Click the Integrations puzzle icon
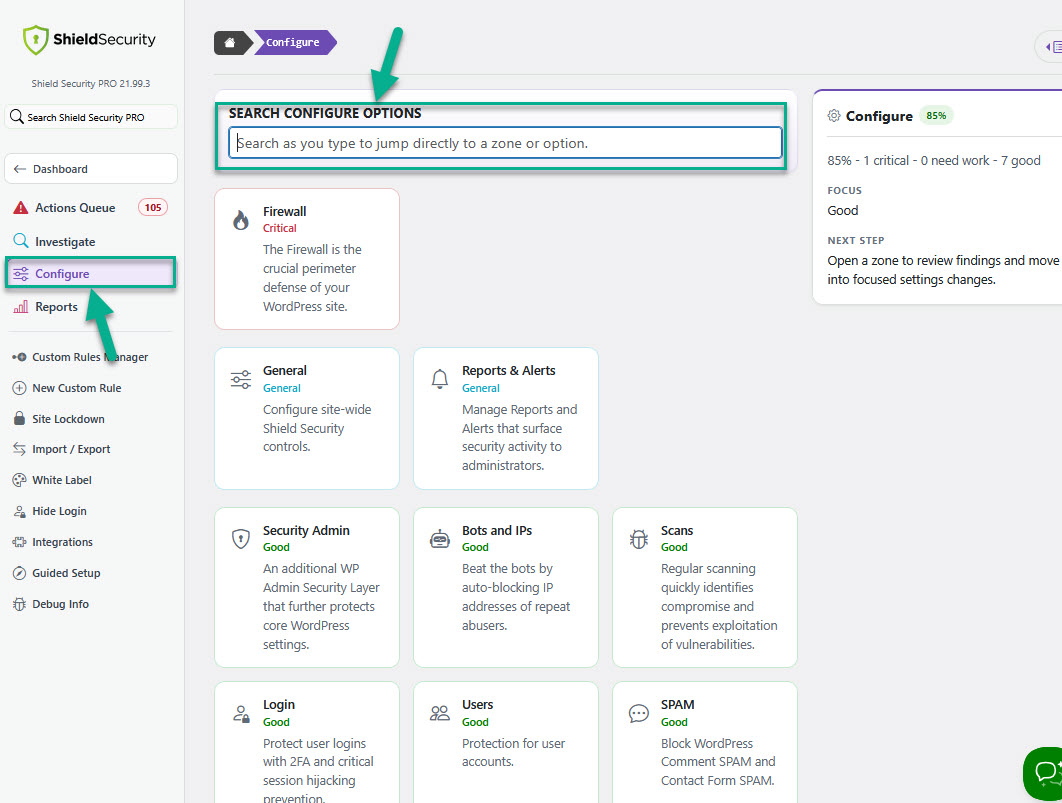This screenshot has width=1062, height=803. tap(19, 542)
